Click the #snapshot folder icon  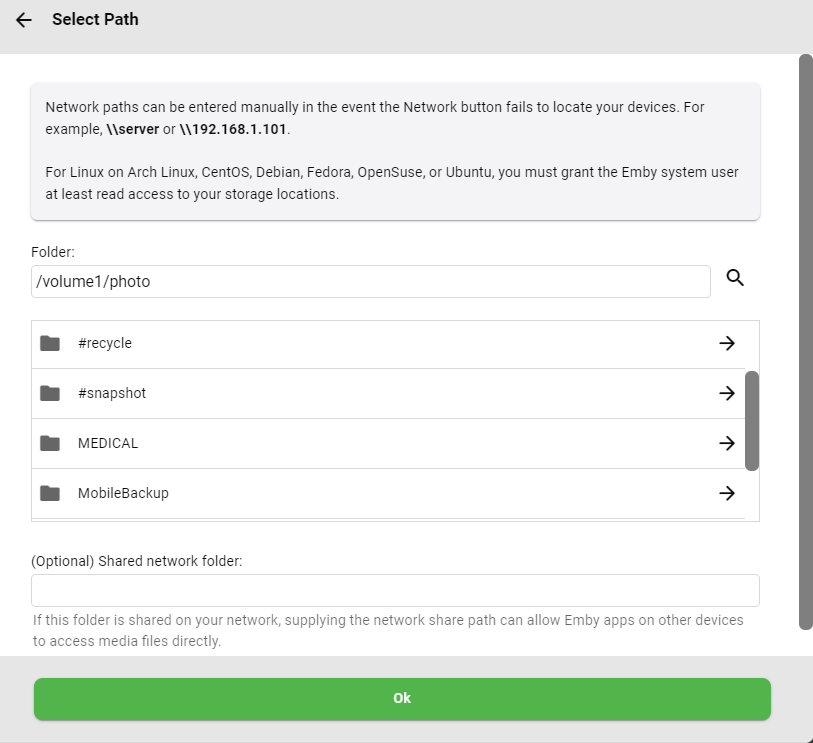coord(51,392)
